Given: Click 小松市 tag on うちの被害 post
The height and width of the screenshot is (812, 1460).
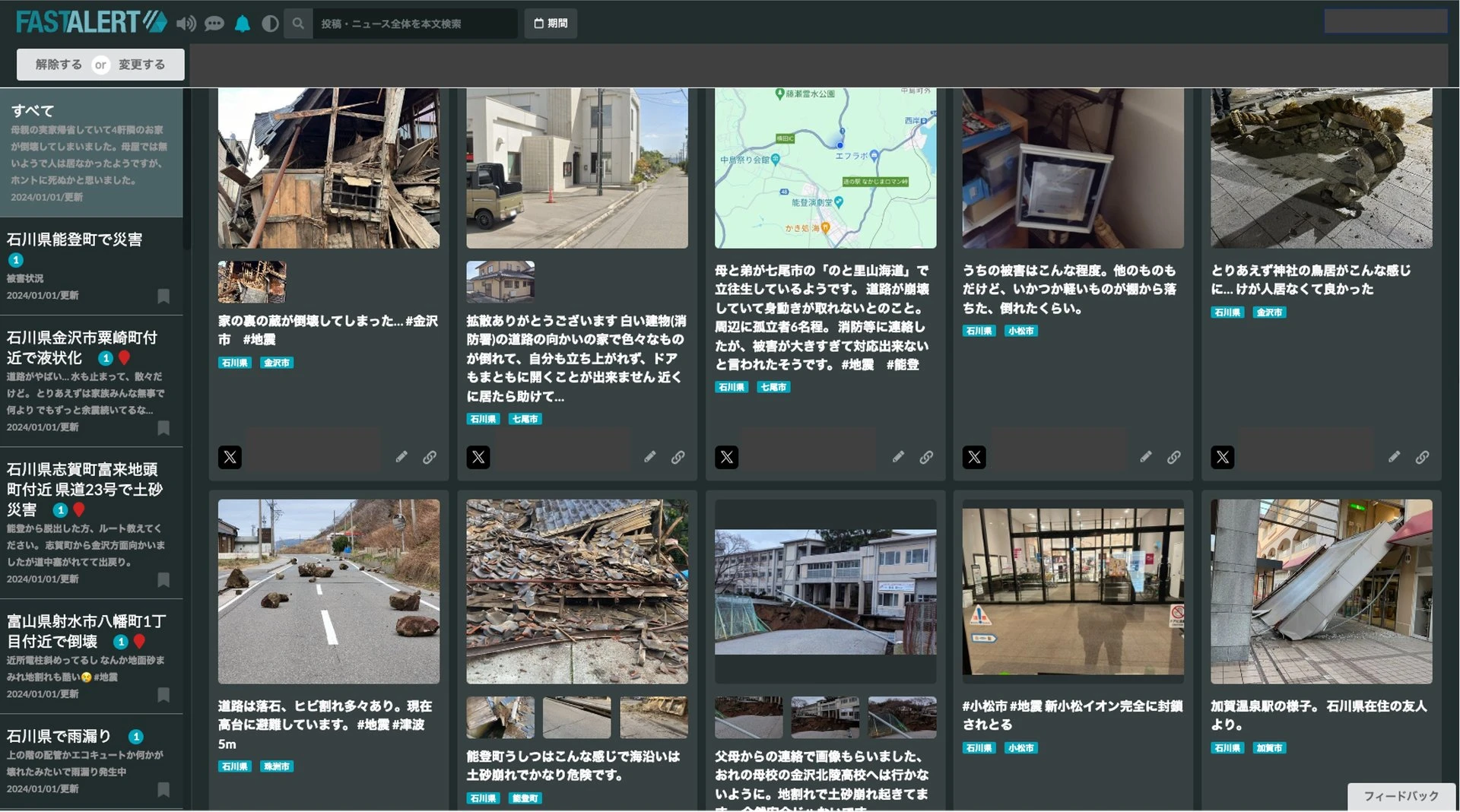Looking at the screenshot, I should coord(1020,331).
